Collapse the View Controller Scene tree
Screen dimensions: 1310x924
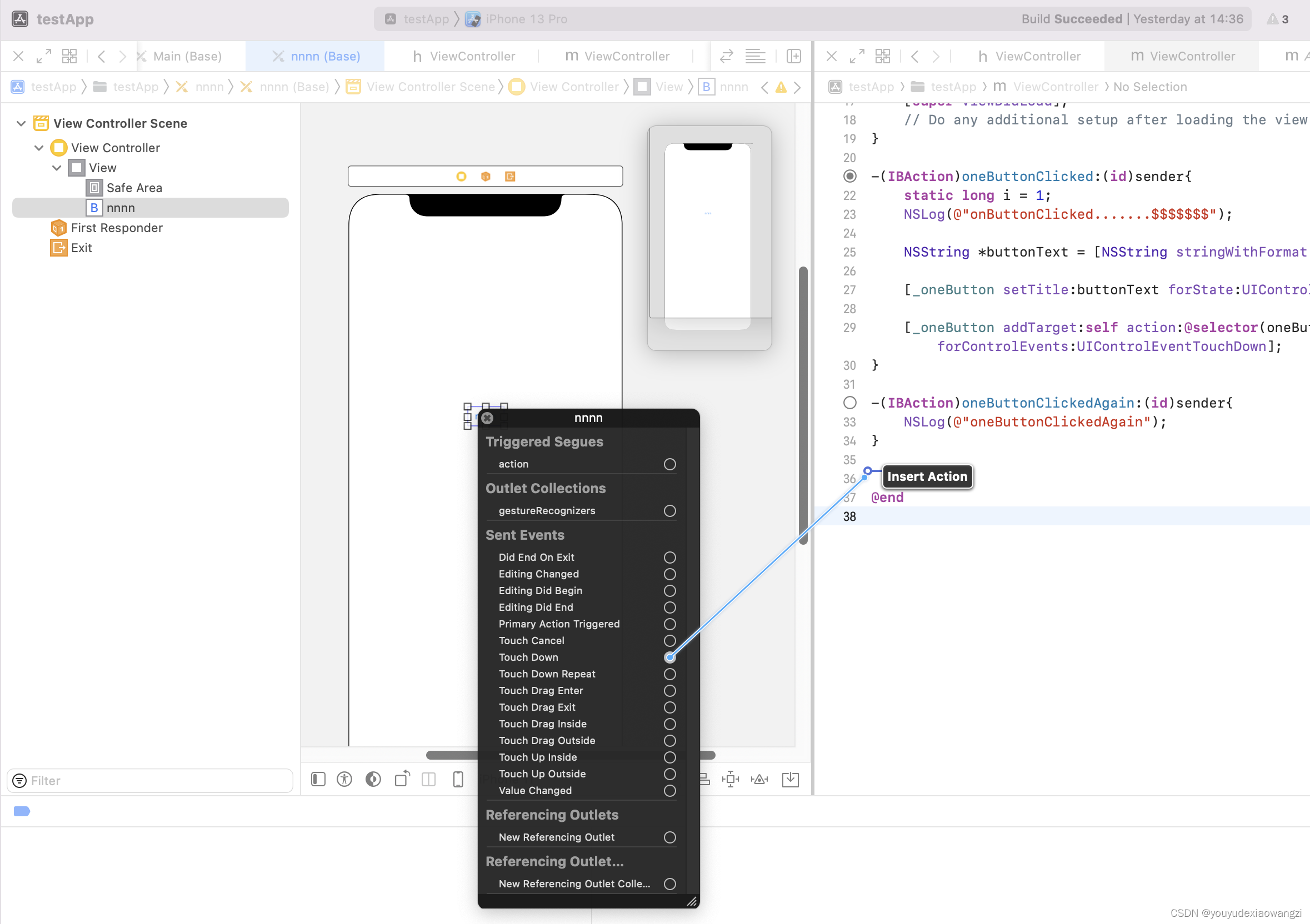click(x=21, y=123)
